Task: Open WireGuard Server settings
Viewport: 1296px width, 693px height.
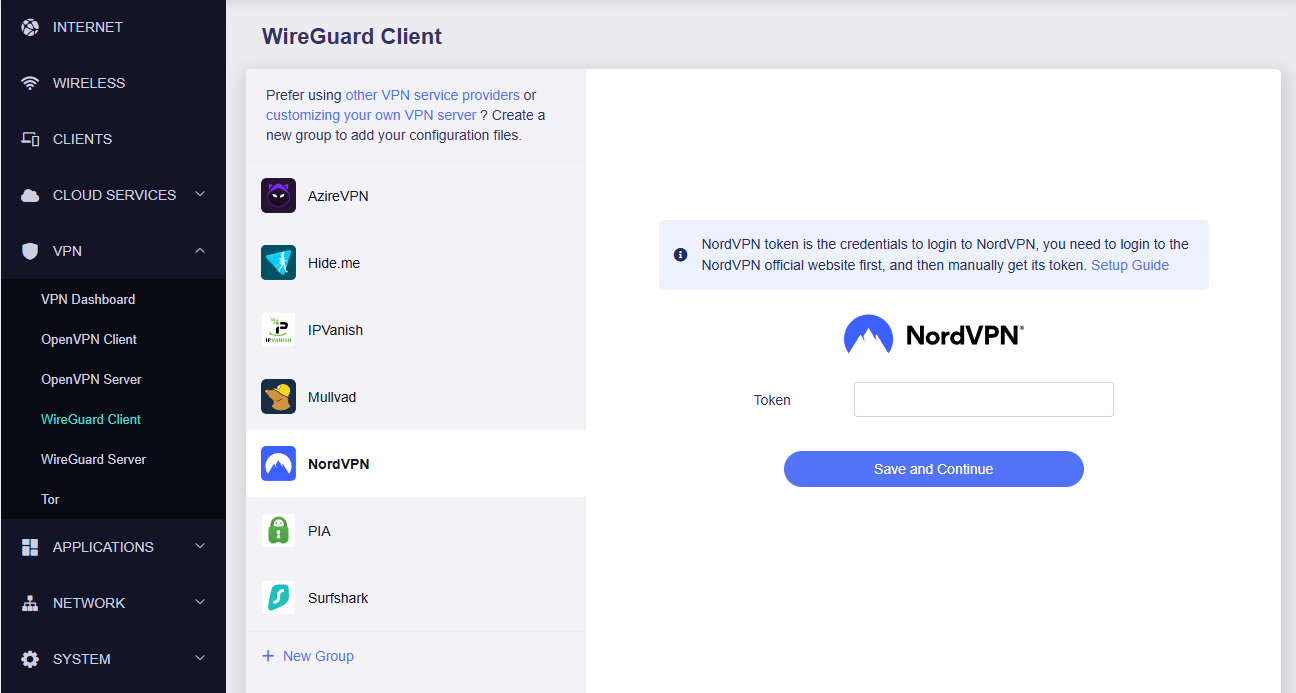Action: click(93, 459)
